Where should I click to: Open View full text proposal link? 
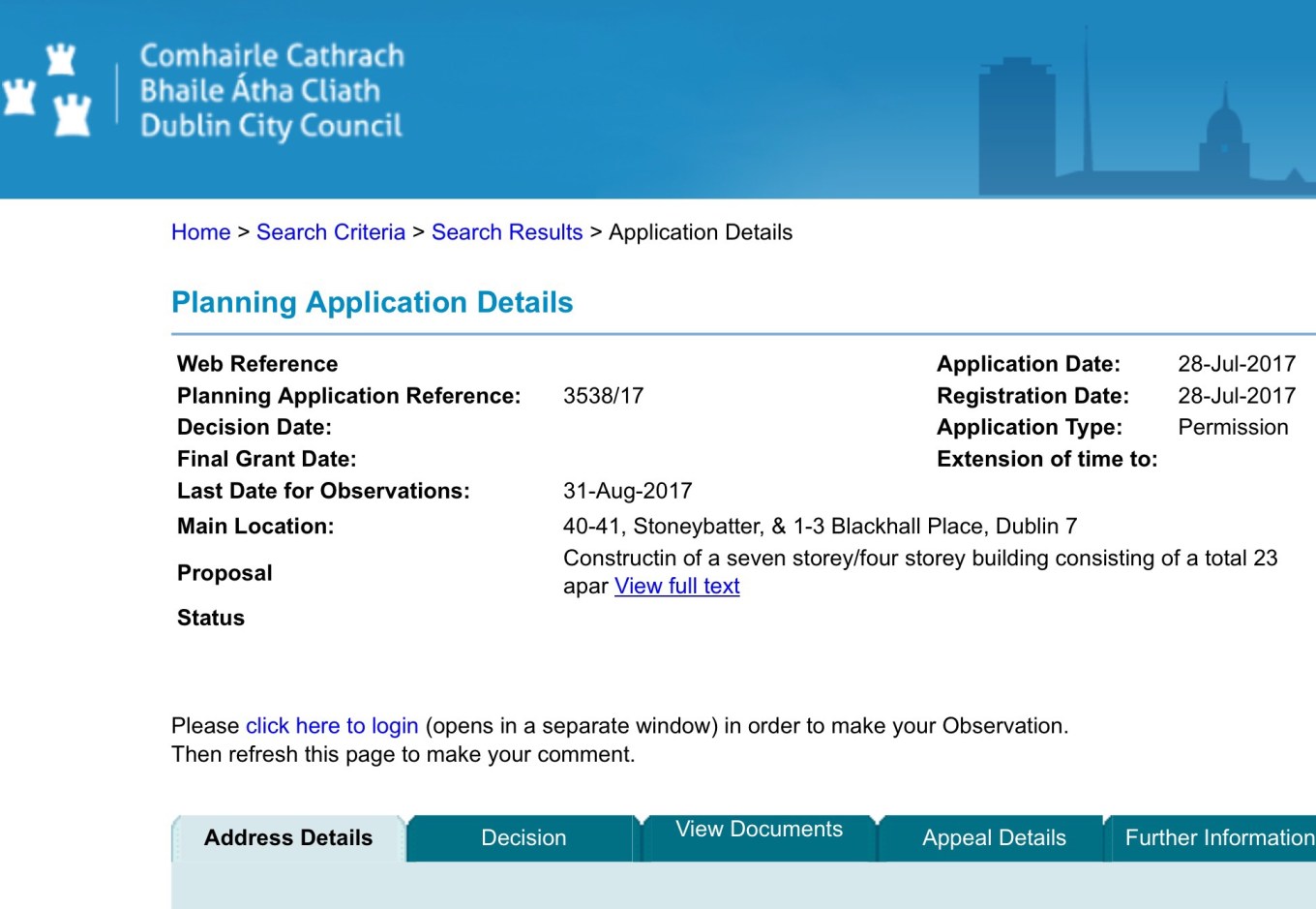coord(676,587)
